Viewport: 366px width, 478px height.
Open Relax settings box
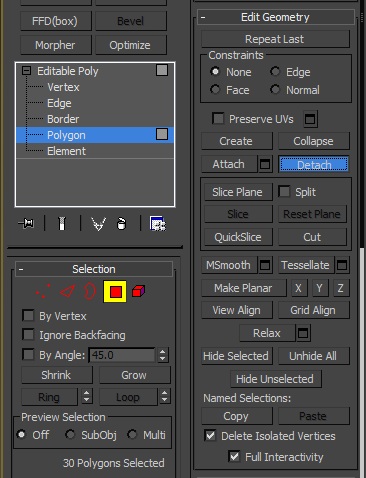click(303, 333)
